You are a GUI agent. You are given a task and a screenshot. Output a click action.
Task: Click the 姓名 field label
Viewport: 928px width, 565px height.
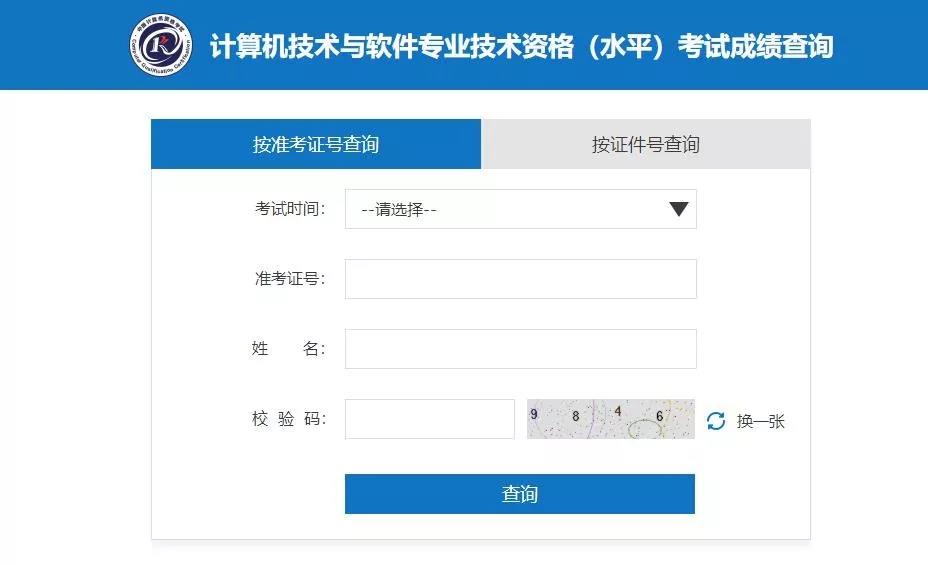[x=288, y=348]
